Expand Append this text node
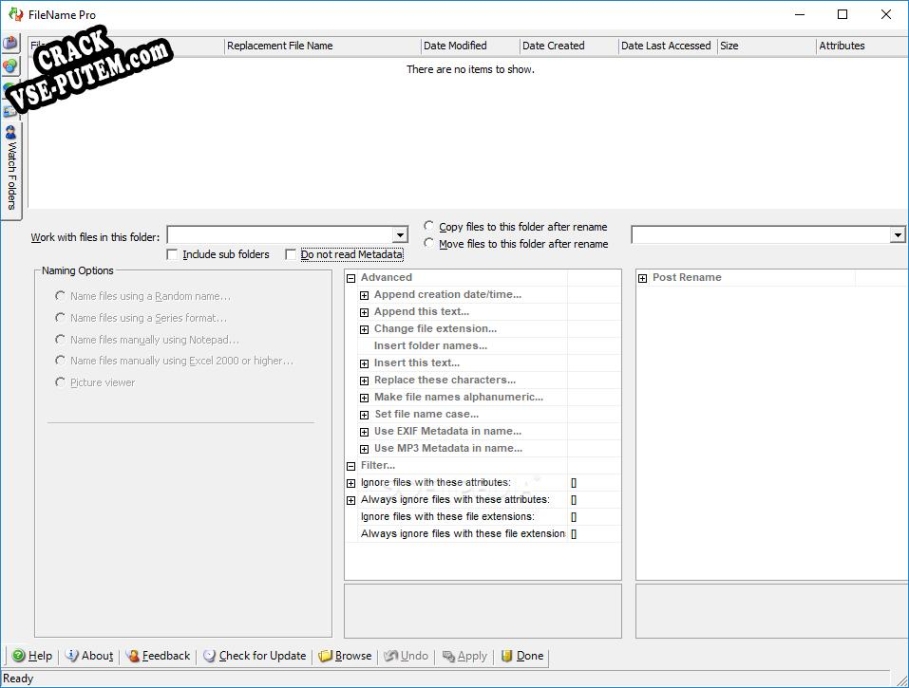This screenshot has height=688, width=909. (364, 312)
